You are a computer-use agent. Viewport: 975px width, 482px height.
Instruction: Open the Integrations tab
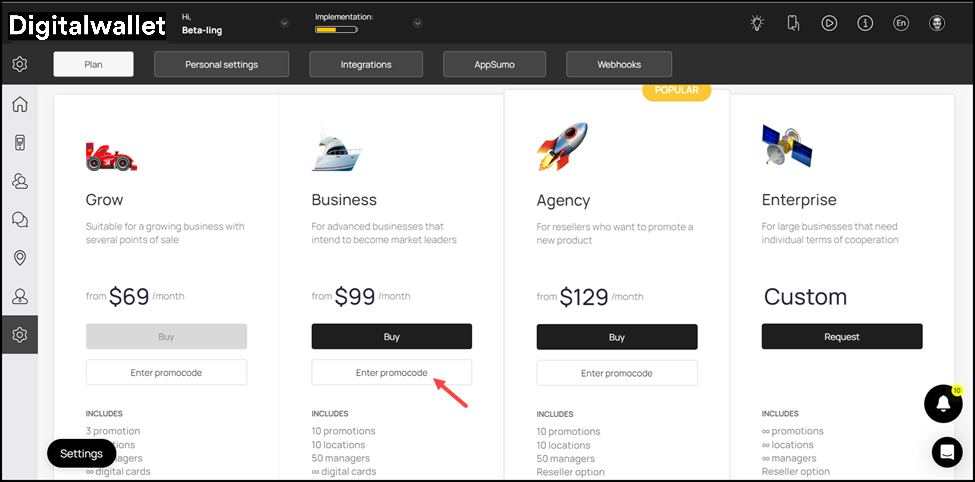tap(365, 64)
